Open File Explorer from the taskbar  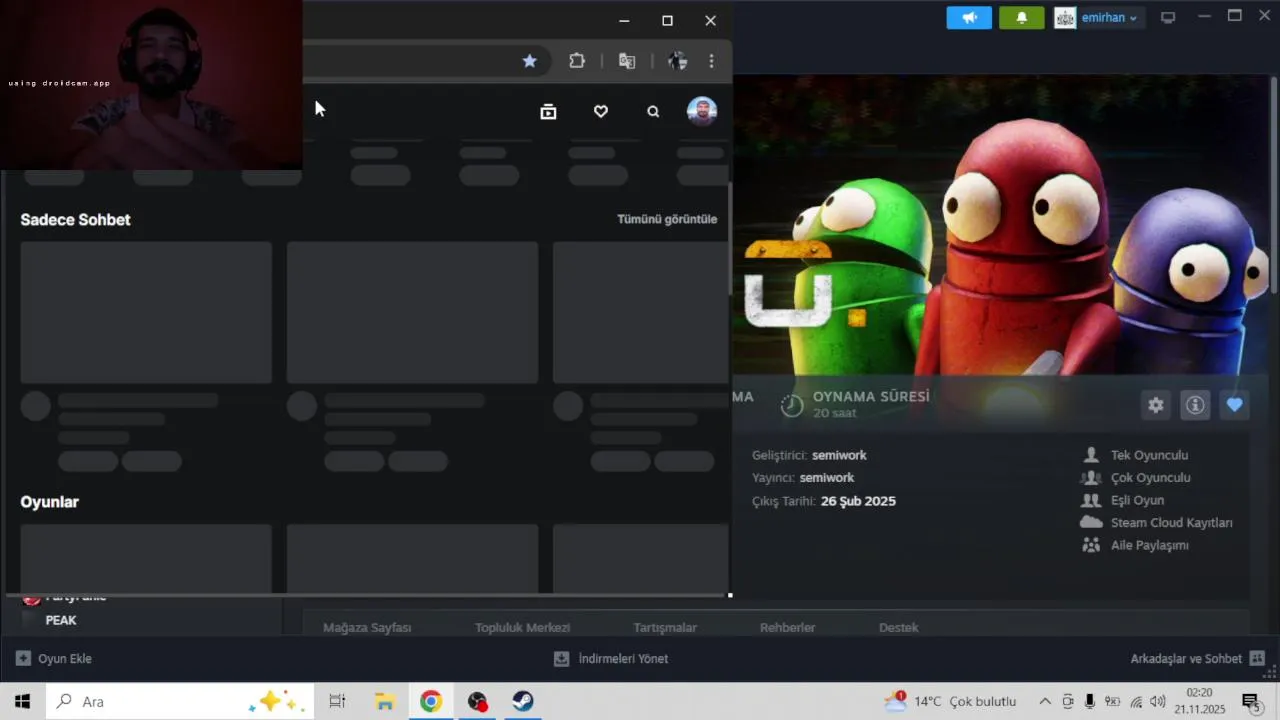[x=385, y=701]
